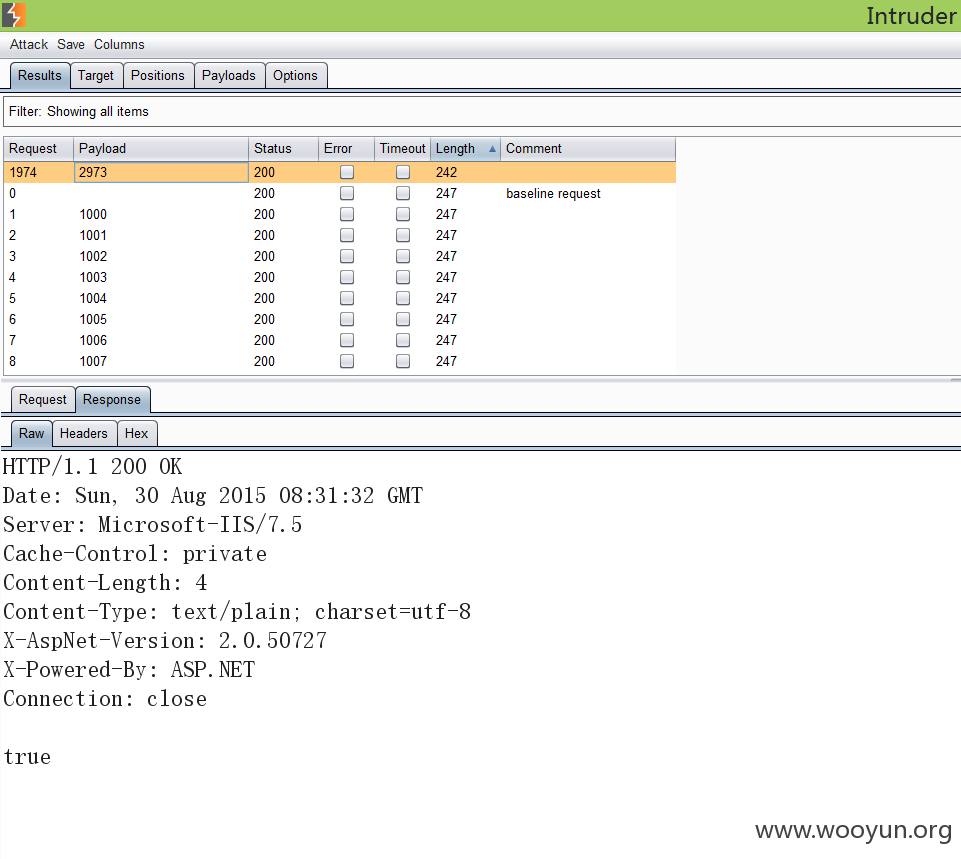The height and width of the screenshot is (859, 961).
Task: Select the baseline request comment cell
Action: 588,194
